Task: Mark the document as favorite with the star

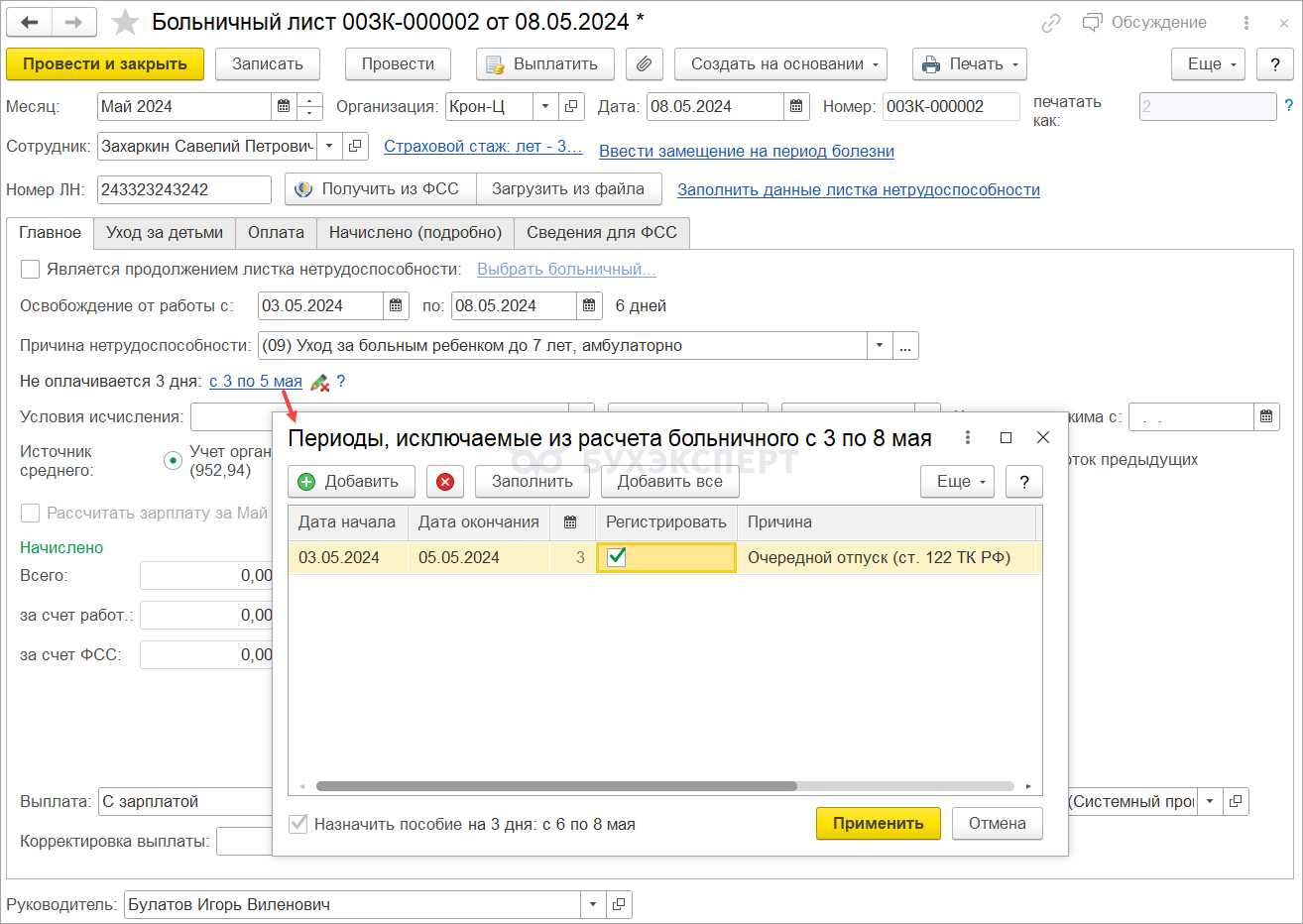Action: [x=125, y=22]
